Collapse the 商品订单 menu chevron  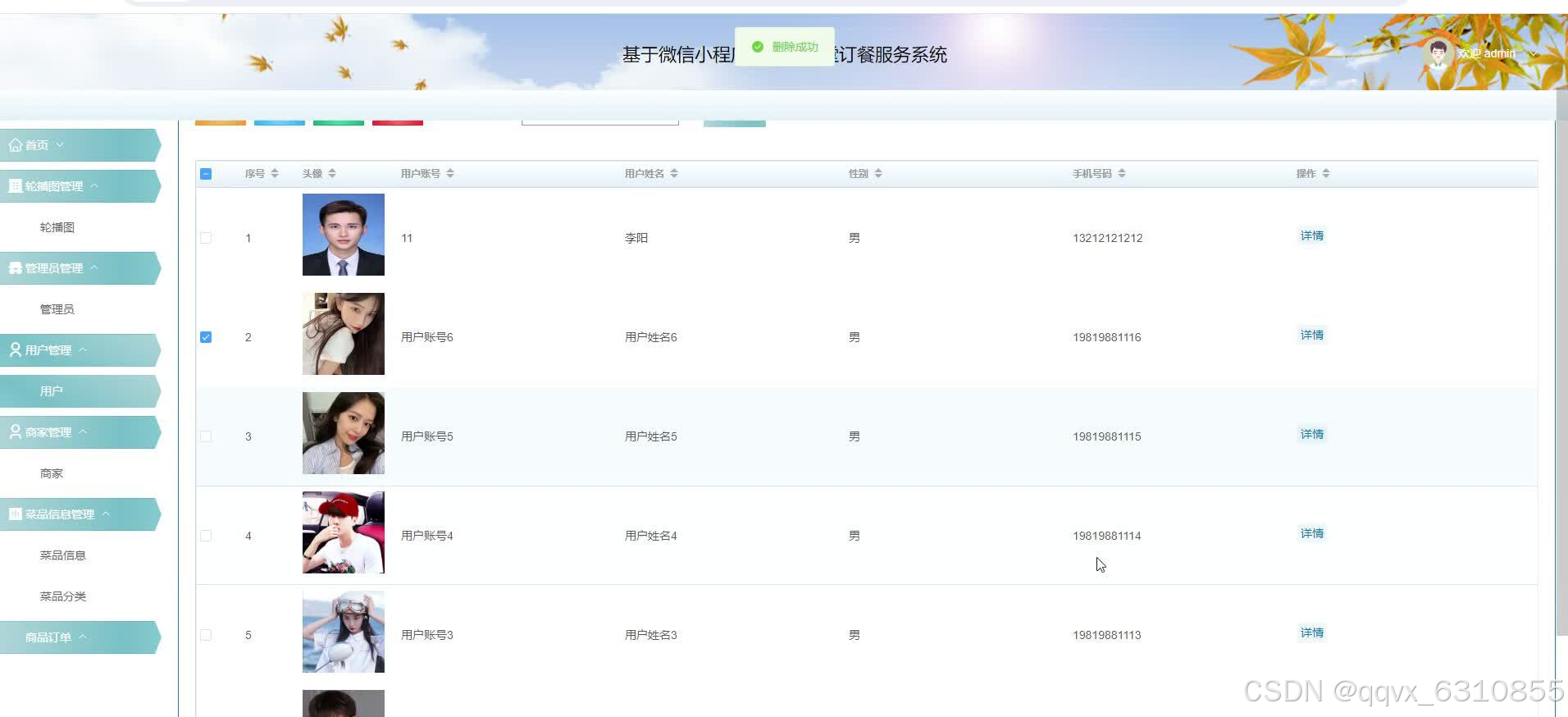[83, 637]
